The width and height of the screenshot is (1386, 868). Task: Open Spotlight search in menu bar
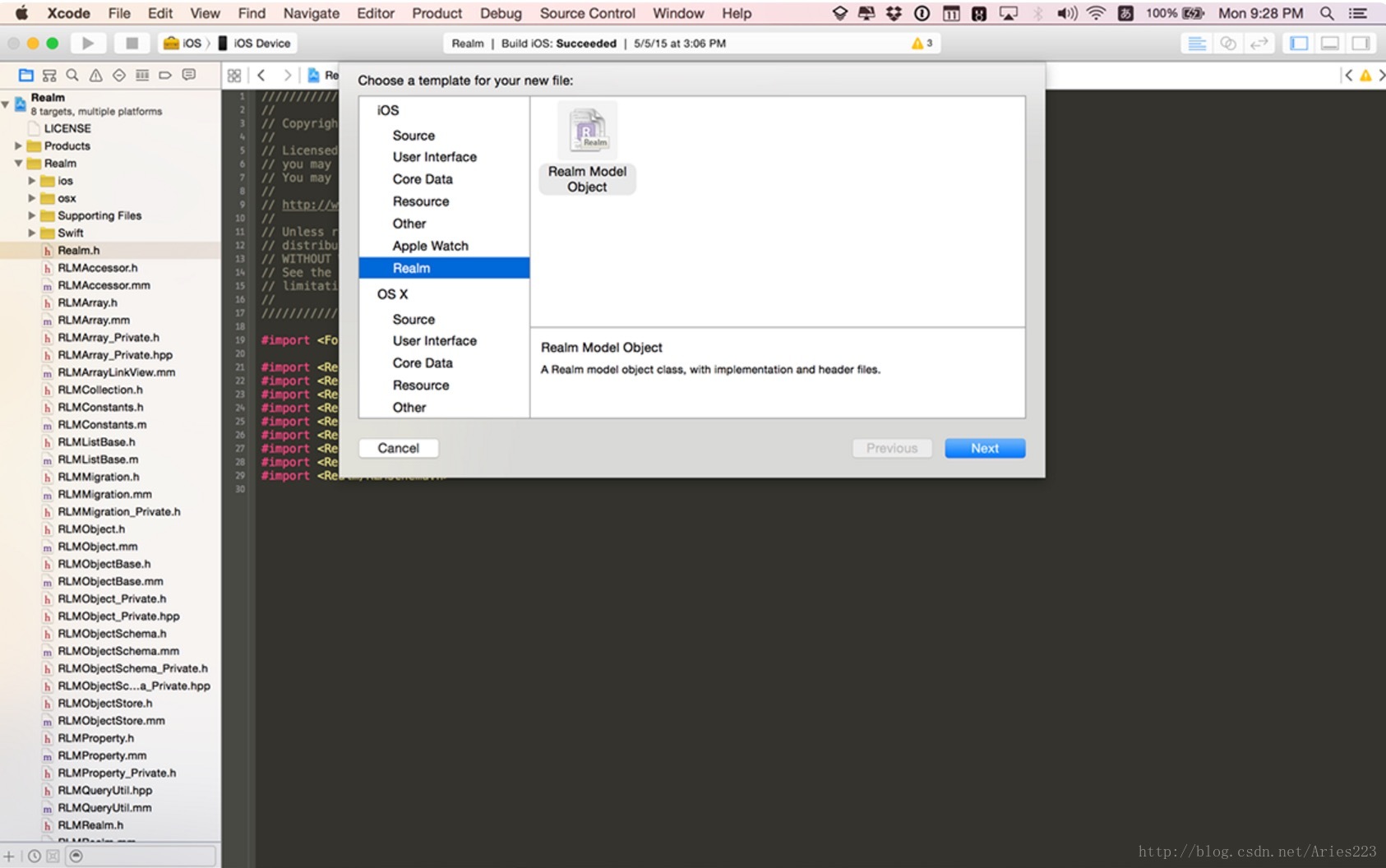[x=1327, y=13]
